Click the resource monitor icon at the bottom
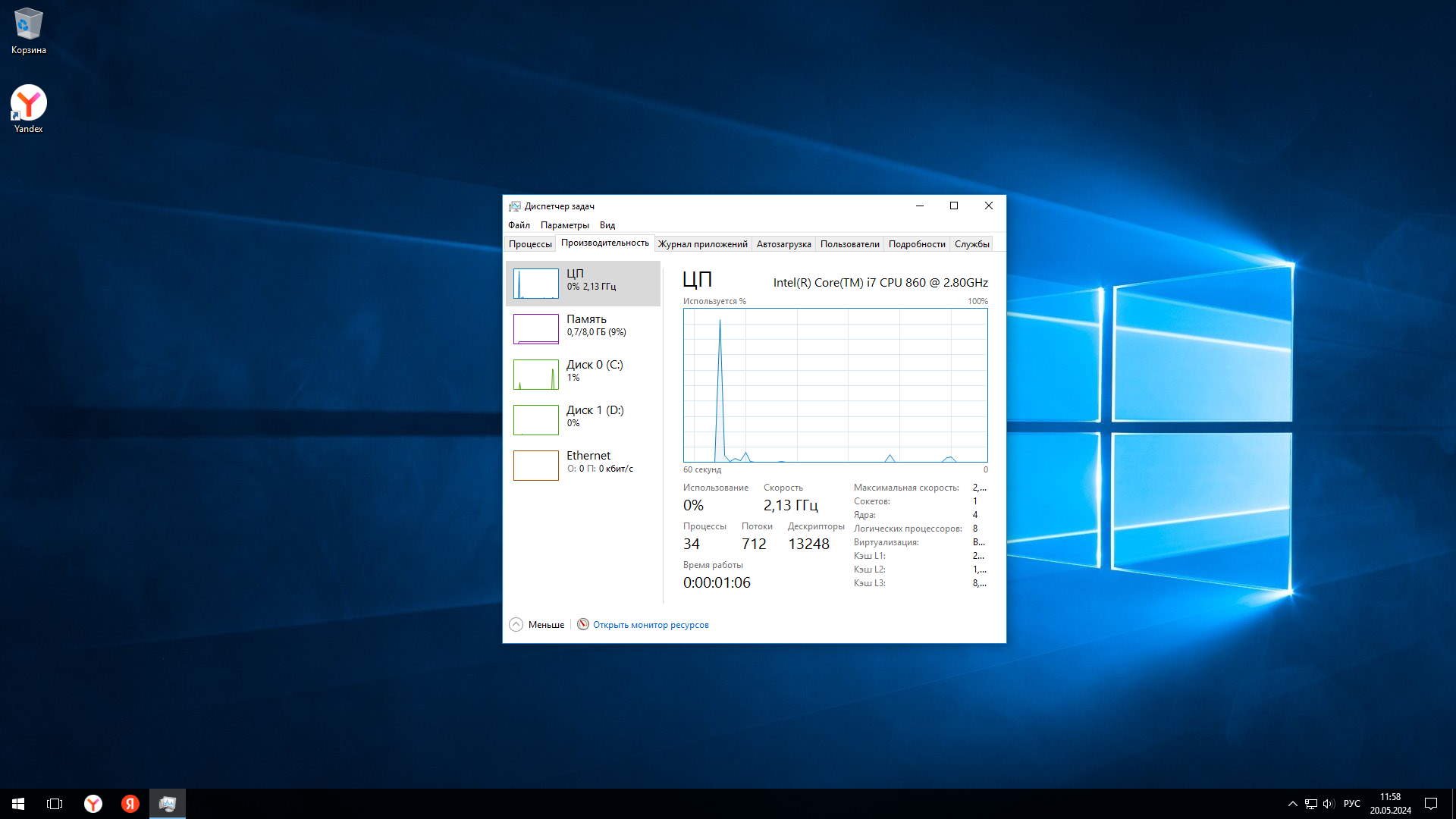 582,624
